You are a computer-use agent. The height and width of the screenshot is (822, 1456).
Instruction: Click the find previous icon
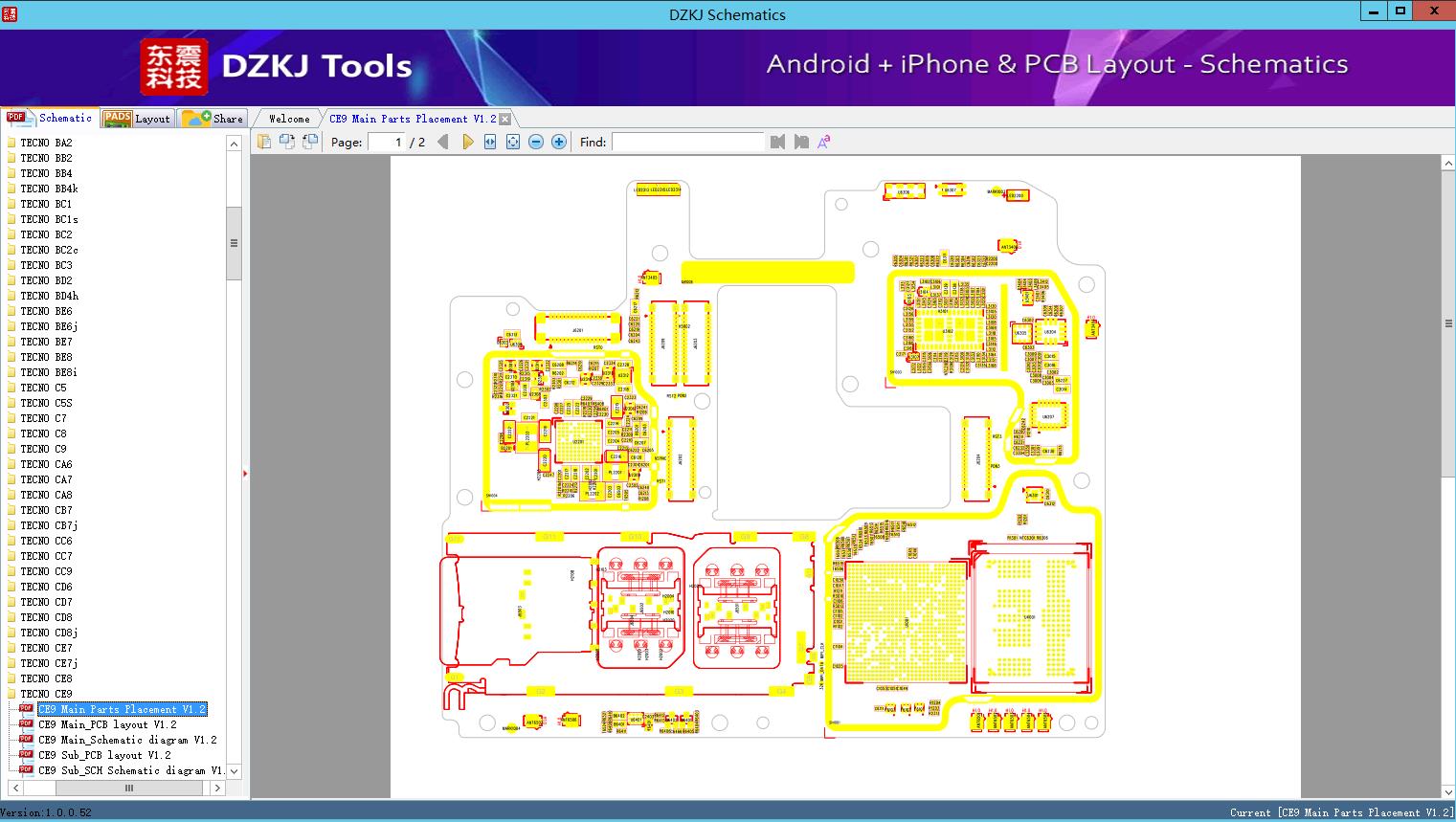click(x=777, y=142)
